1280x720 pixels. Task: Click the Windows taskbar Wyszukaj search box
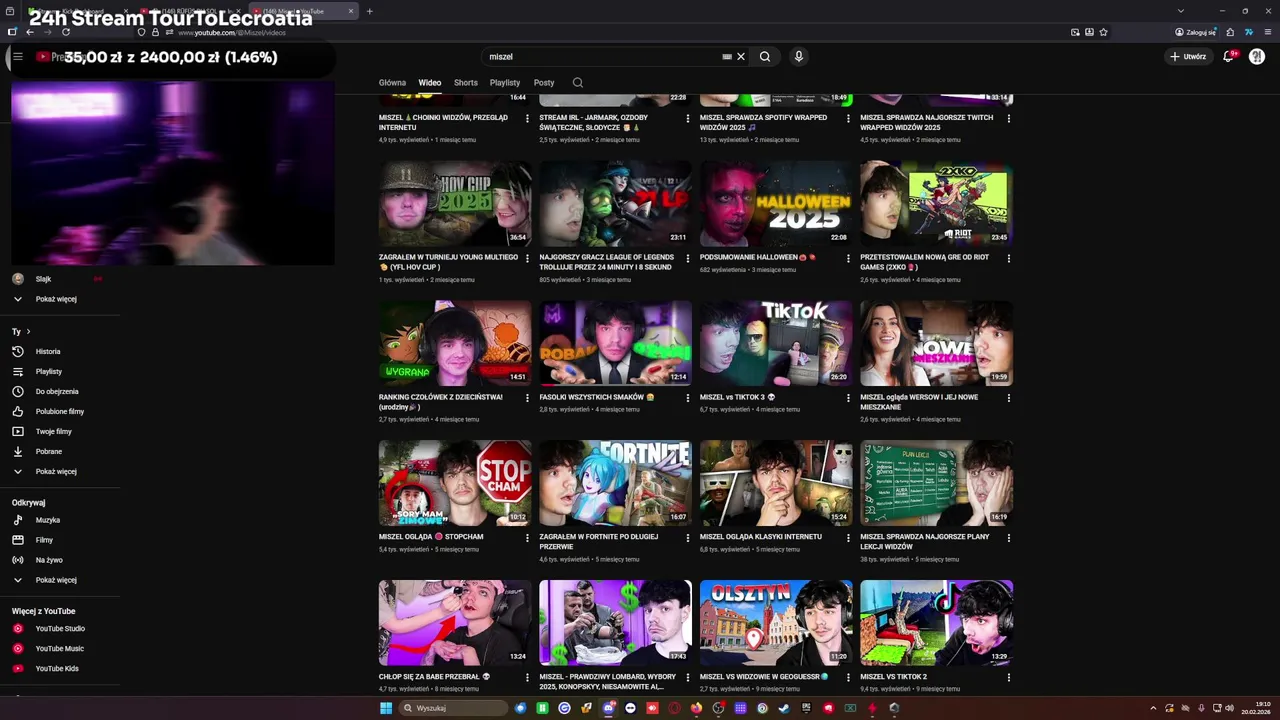(x=454, y=708)
